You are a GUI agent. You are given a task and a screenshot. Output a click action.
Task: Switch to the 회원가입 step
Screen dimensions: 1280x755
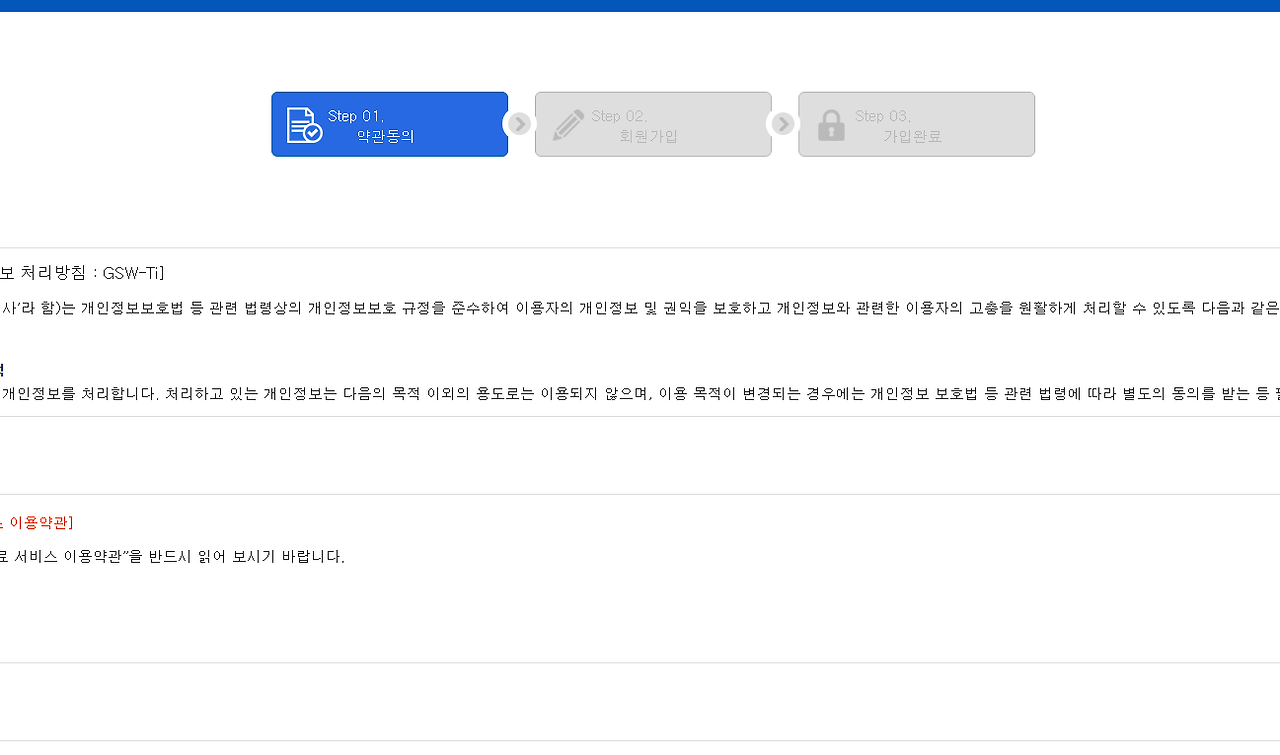tap(653, 123)
